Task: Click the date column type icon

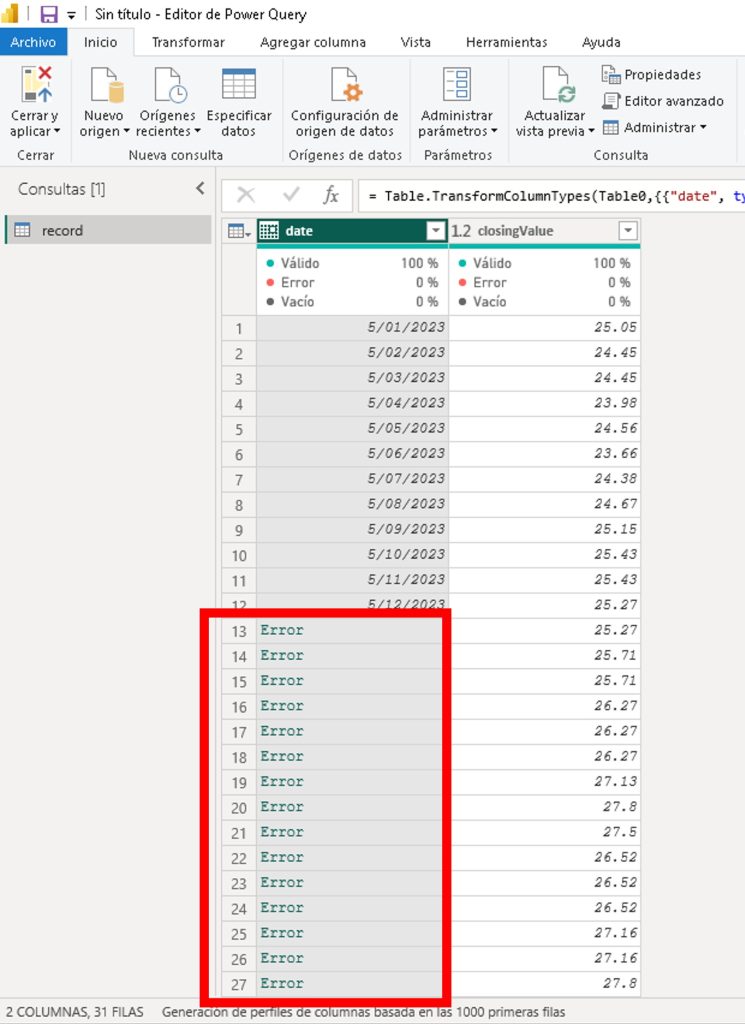Action: point(268,231)
